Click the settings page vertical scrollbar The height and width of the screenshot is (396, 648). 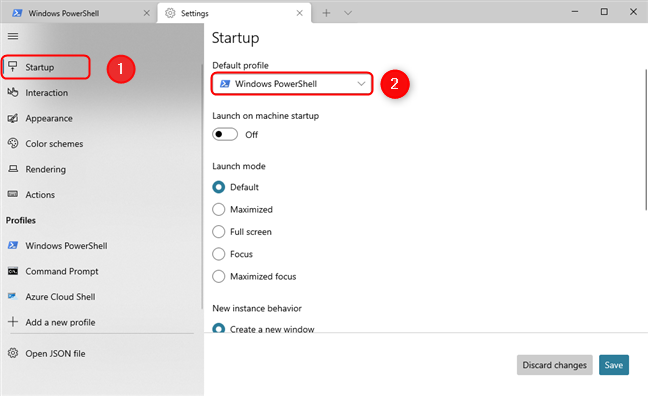(x=646, y=140)
